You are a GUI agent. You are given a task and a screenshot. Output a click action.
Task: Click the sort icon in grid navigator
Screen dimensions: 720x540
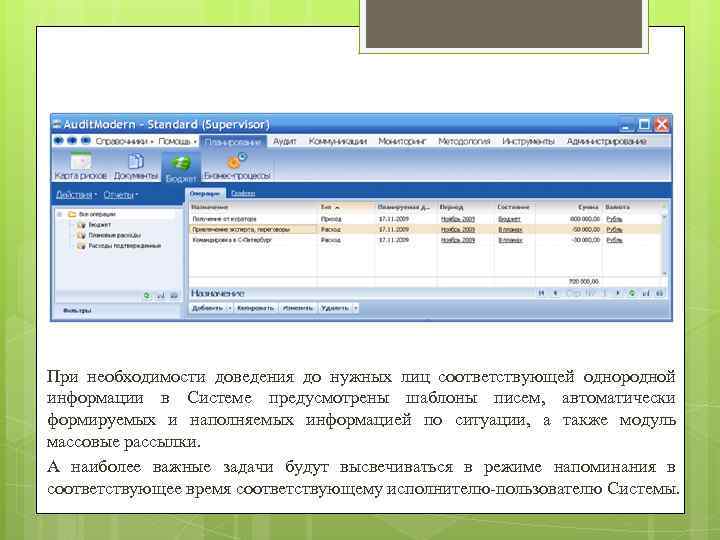(646, 293)
